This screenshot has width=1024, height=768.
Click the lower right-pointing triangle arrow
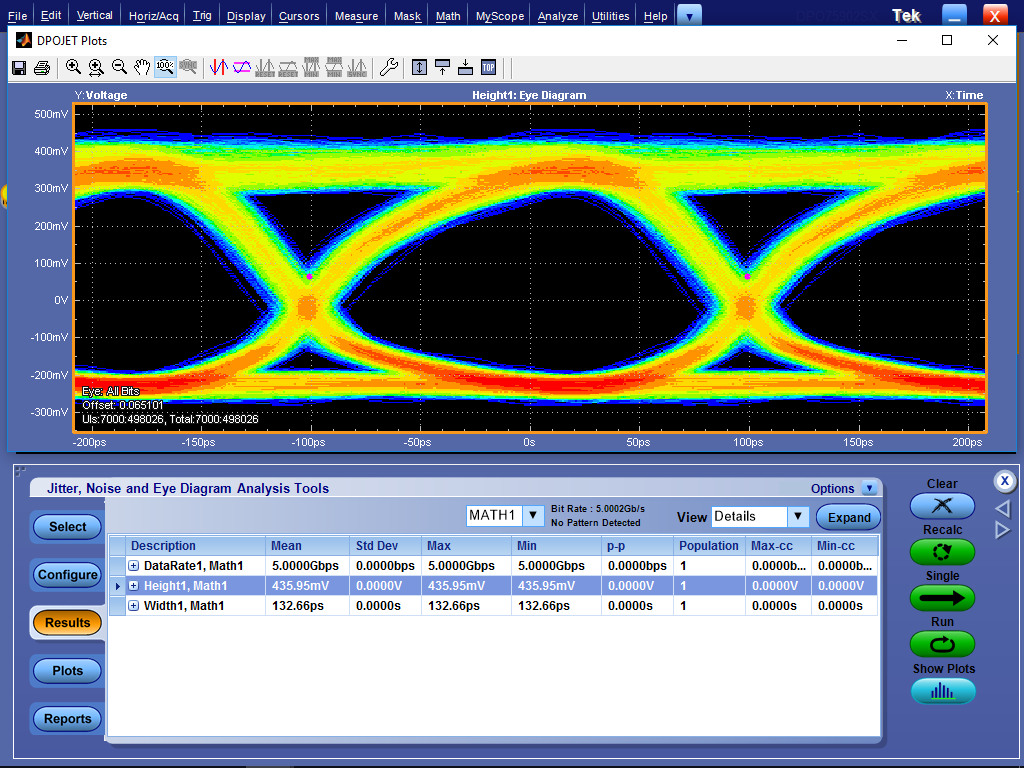pyautogui.click(x=1002, y=530)
